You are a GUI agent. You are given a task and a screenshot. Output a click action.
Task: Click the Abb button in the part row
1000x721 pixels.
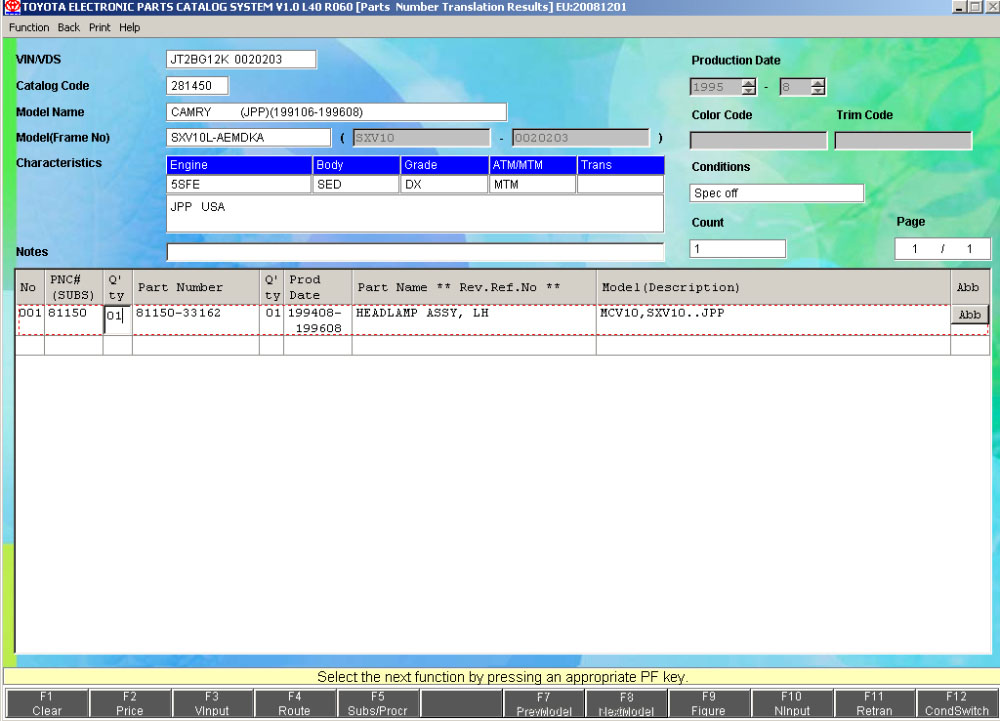click(x=969, y=315)
